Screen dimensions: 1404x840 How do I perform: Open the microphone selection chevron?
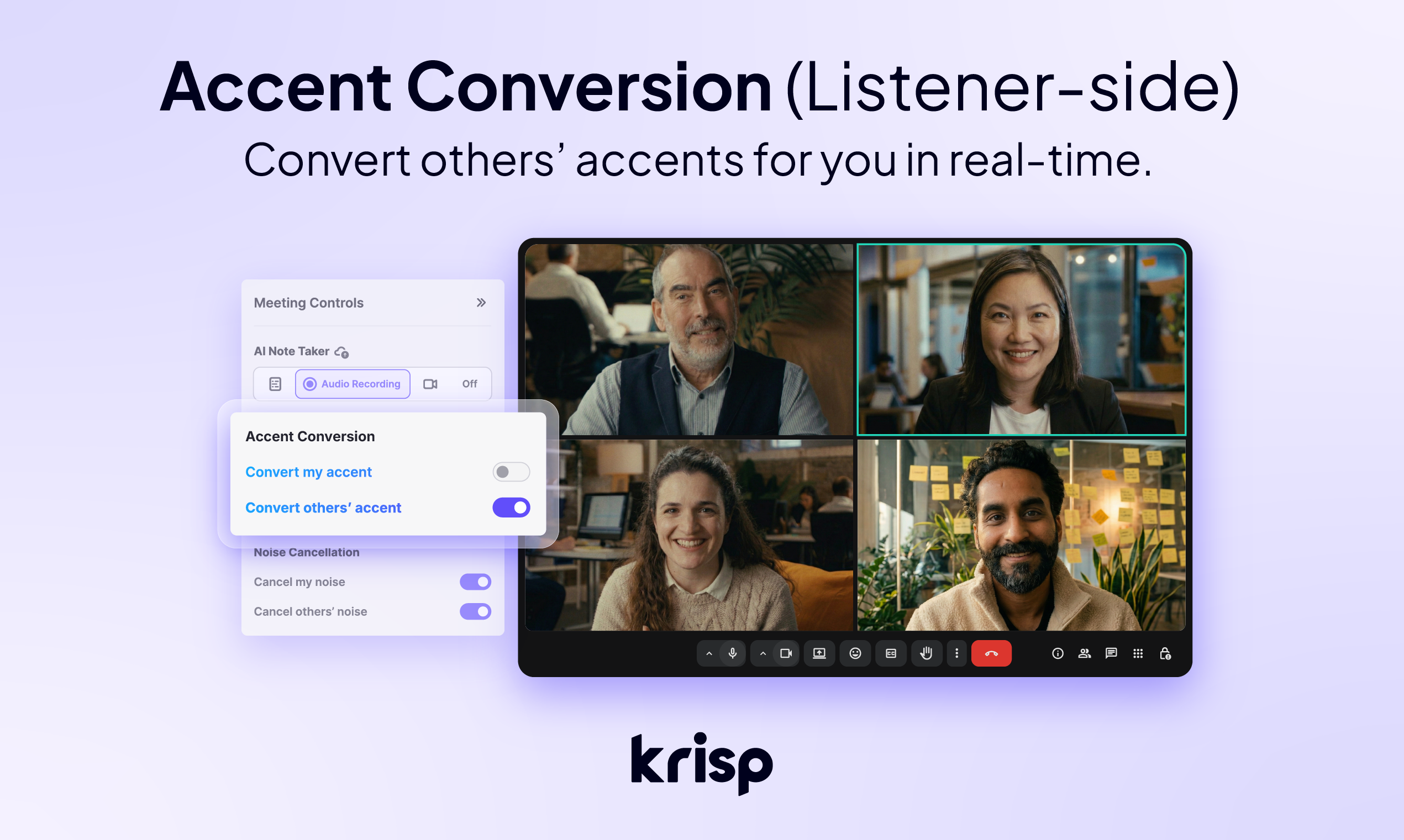tap(709, 653)
